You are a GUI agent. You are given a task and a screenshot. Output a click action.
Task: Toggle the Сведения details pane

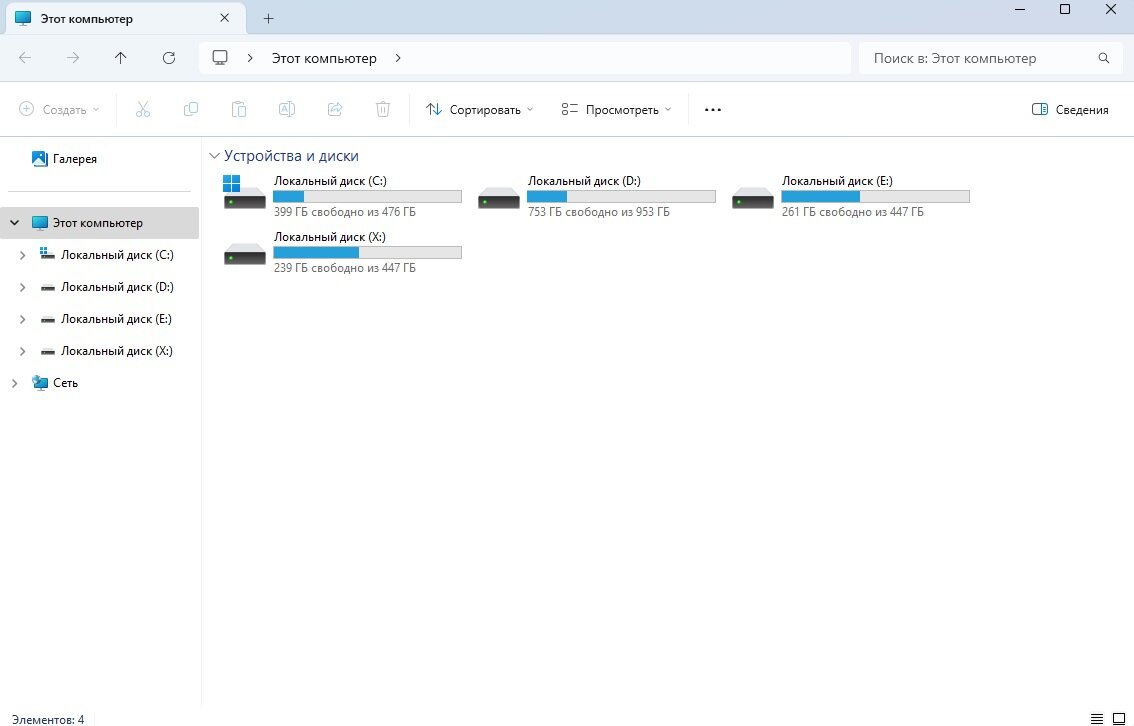pos(1070,109)
